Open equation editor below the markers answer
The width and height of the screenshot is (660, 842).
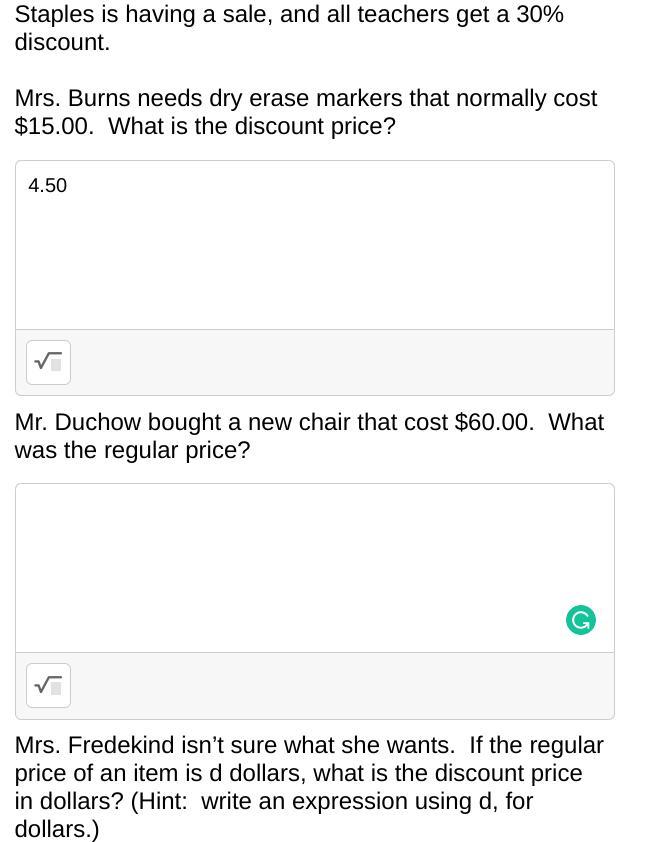click(48, 362)
